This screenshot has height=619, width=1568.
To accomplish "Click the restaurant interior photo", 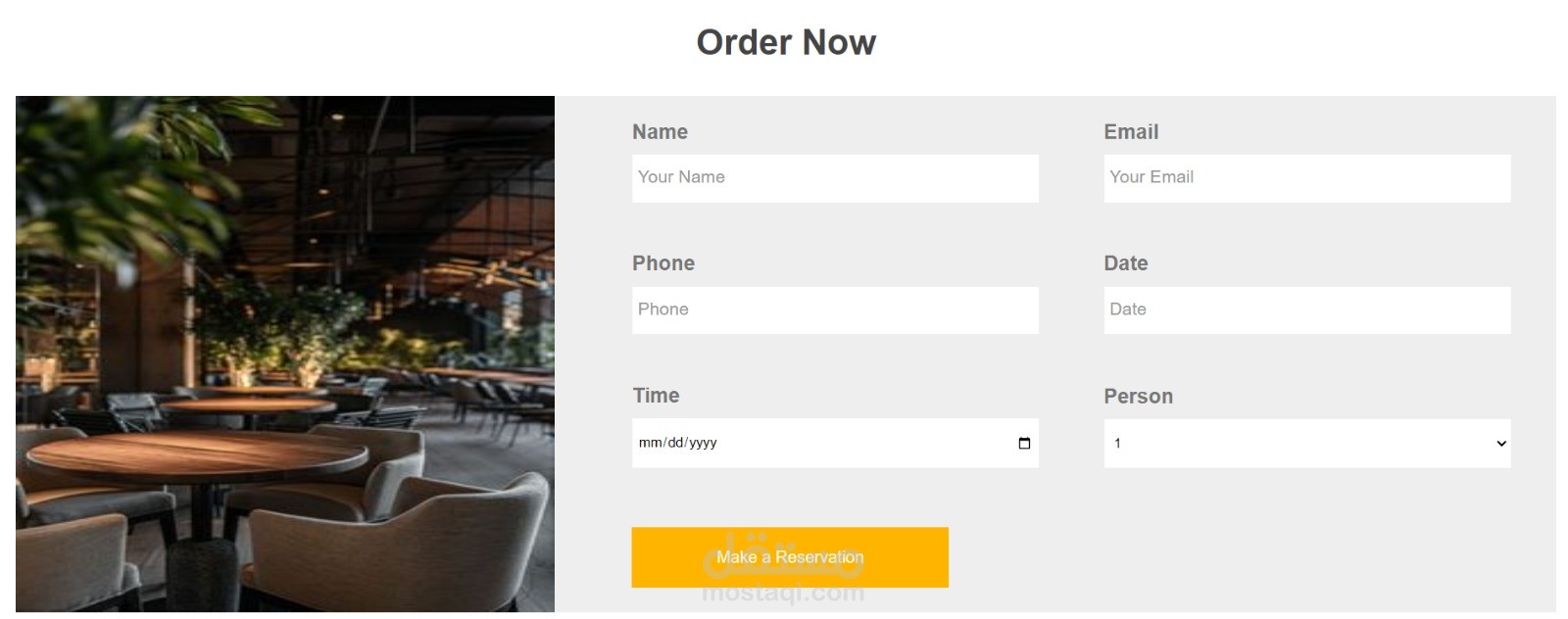I will [x=285, y=354].
